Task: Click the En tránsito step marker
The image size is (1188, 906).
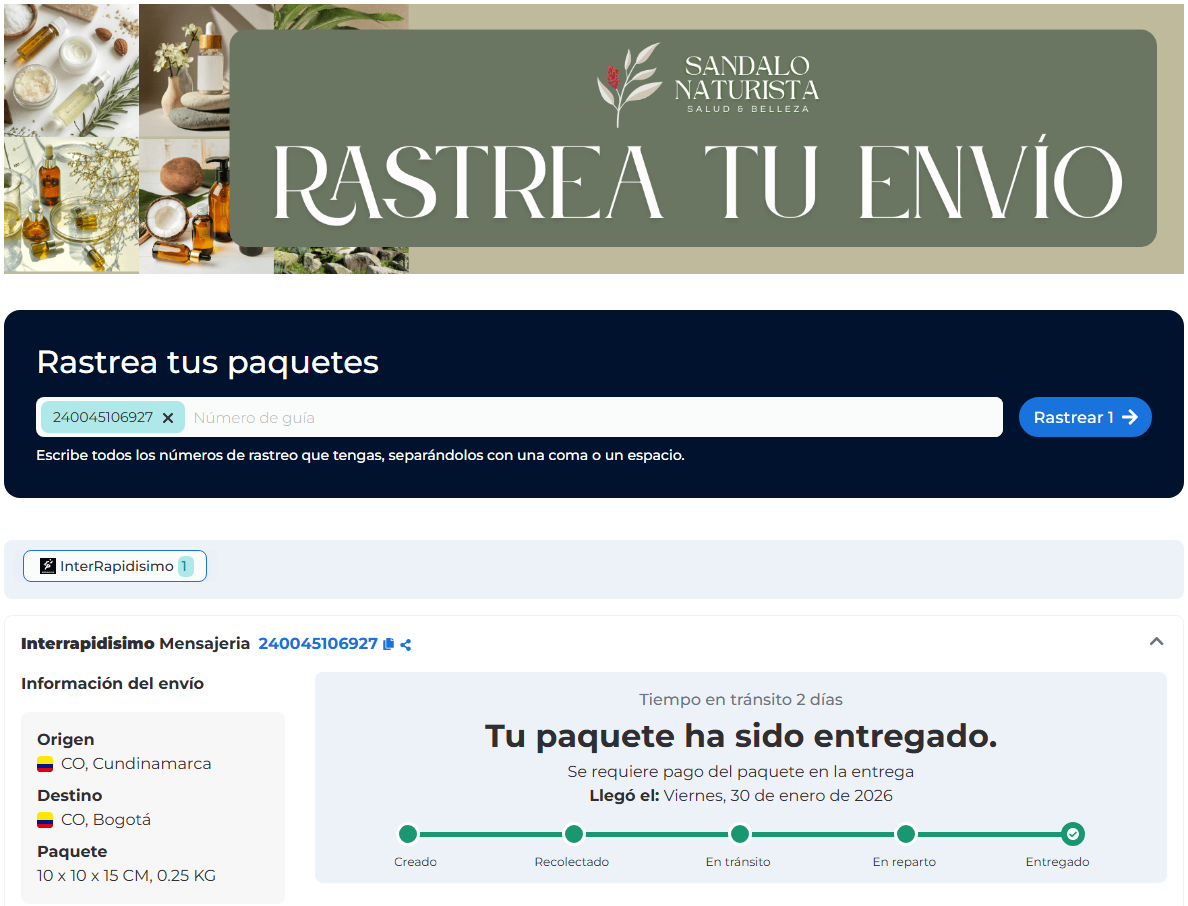Action: pos(739,834)
